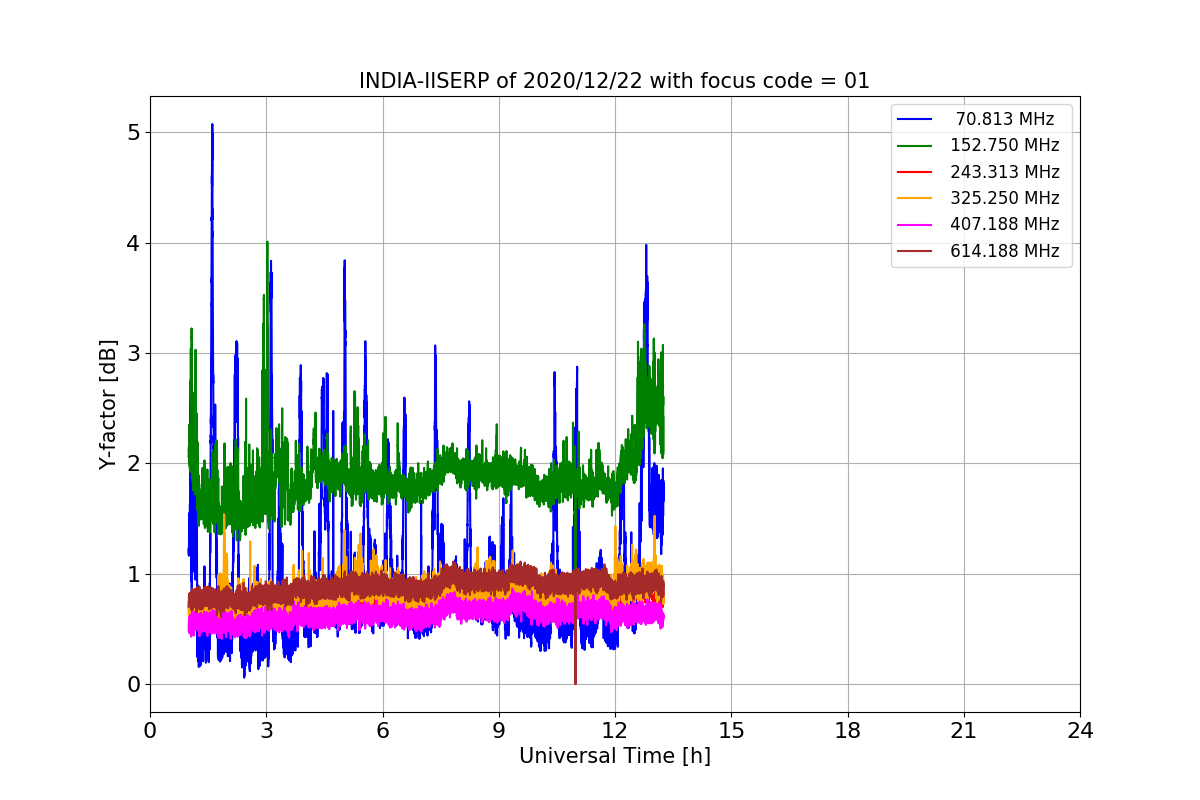The image size is (1200, 800).
Task: Select the 70.813 MHz legend label
Action: (x=1004, y=119)
